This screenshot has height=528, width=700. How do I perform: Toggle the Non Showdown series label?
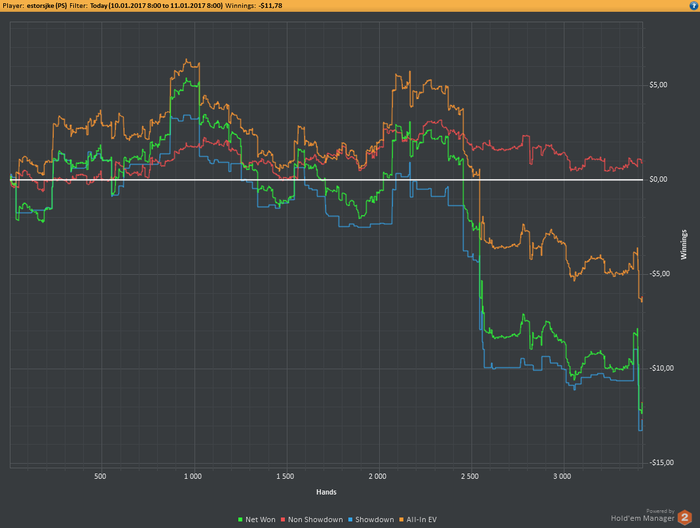pos(315,520)
